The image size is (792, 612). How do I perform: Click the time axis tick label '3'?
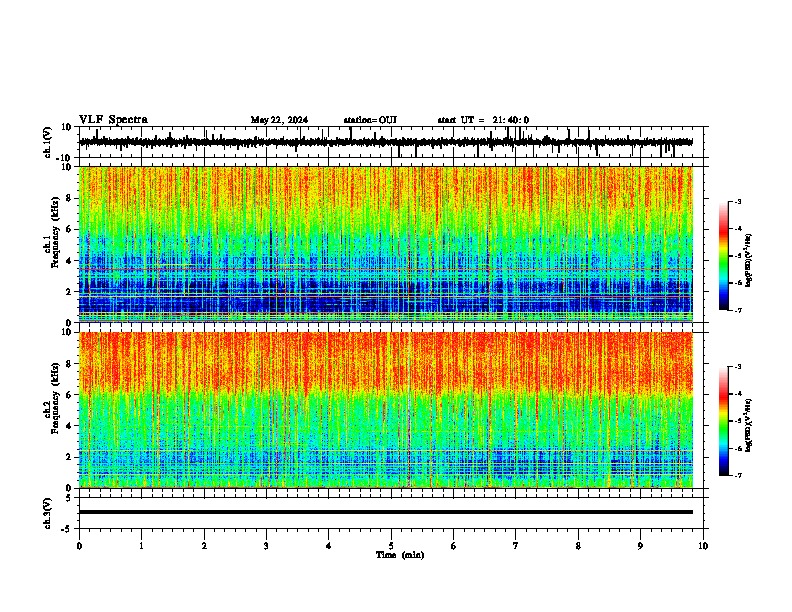[266, 546]
